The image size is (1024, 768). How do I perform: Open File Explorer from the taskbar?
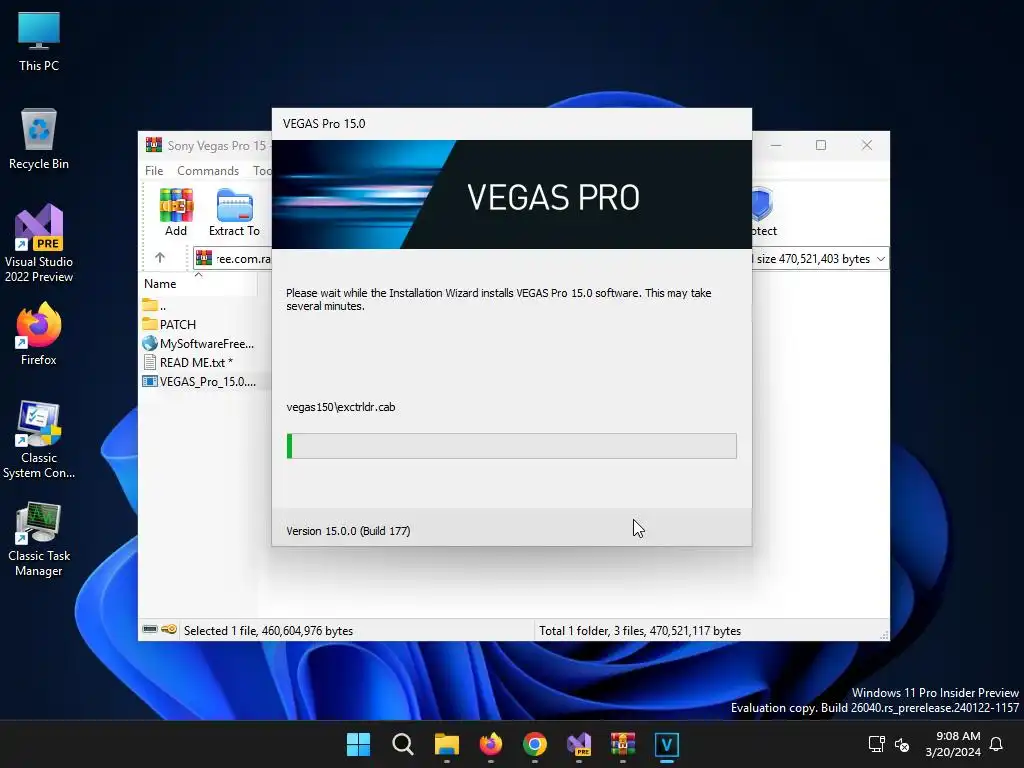pyautogui.click(x=447, y=744)
